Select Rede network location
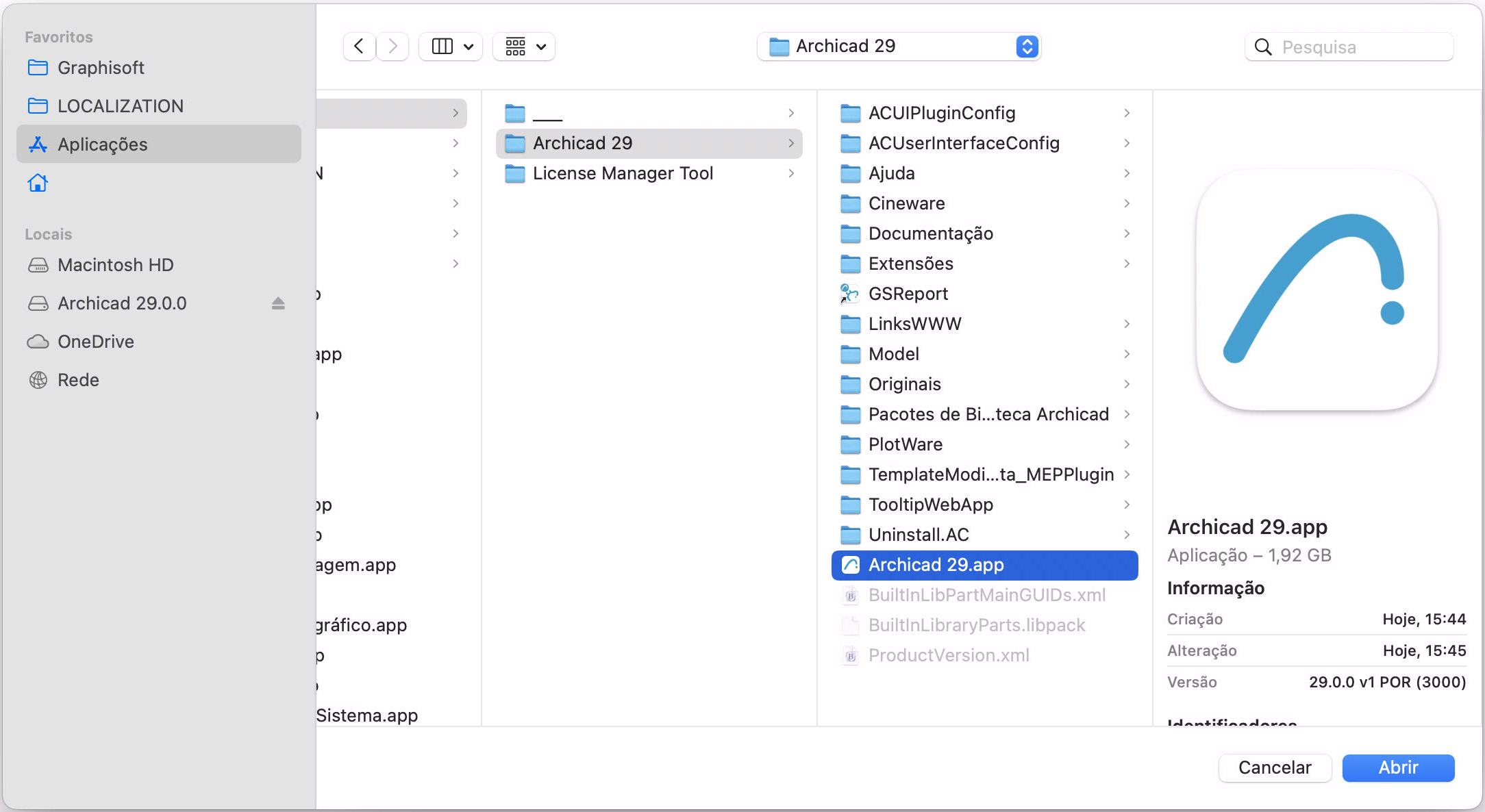 (78, 380)
